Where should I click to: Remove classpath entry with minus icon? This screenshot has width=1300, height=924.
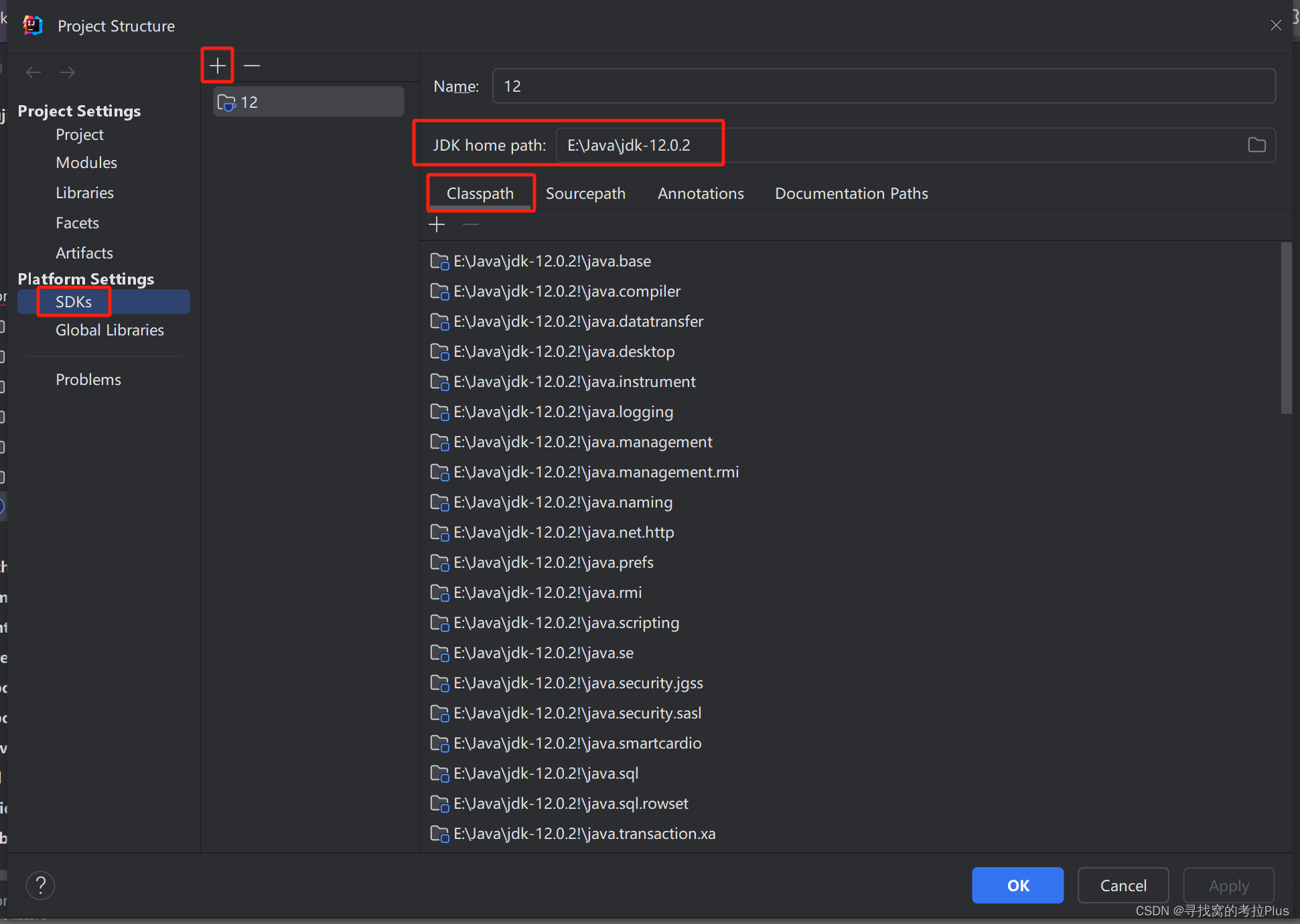(x=471, y=224)
